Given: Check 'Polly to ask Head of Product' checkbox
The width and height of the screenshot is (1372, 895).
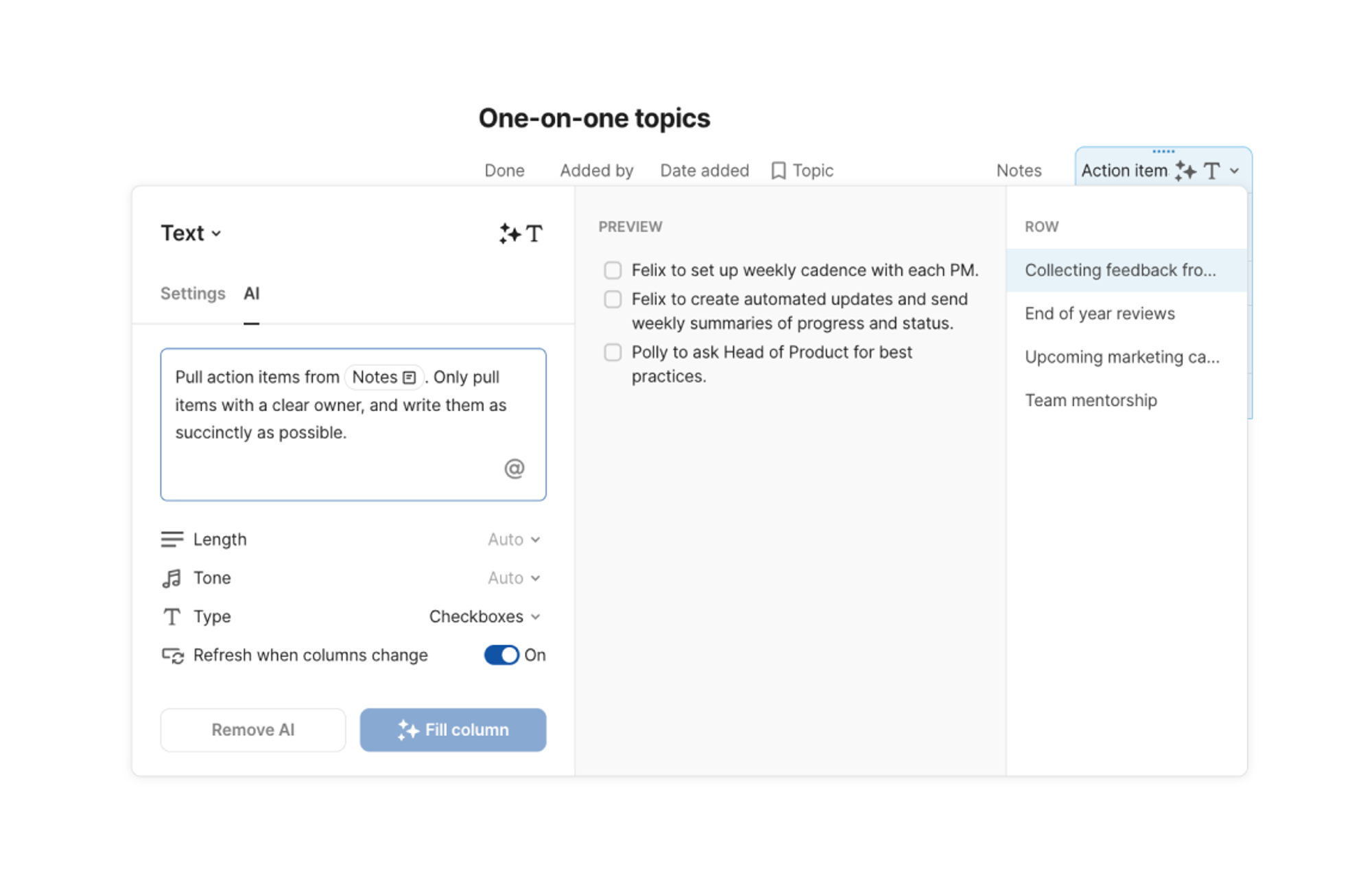Looking at the screenshot, I should [613, 352].
